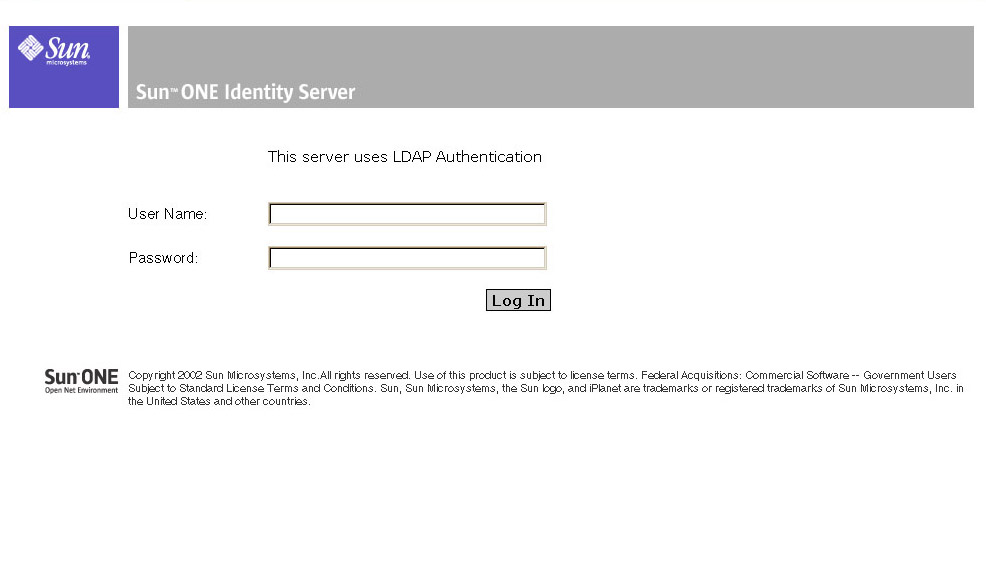Screen dimensions: 986x564
Task: Submit with the Log In button
Action: [518, 300]
